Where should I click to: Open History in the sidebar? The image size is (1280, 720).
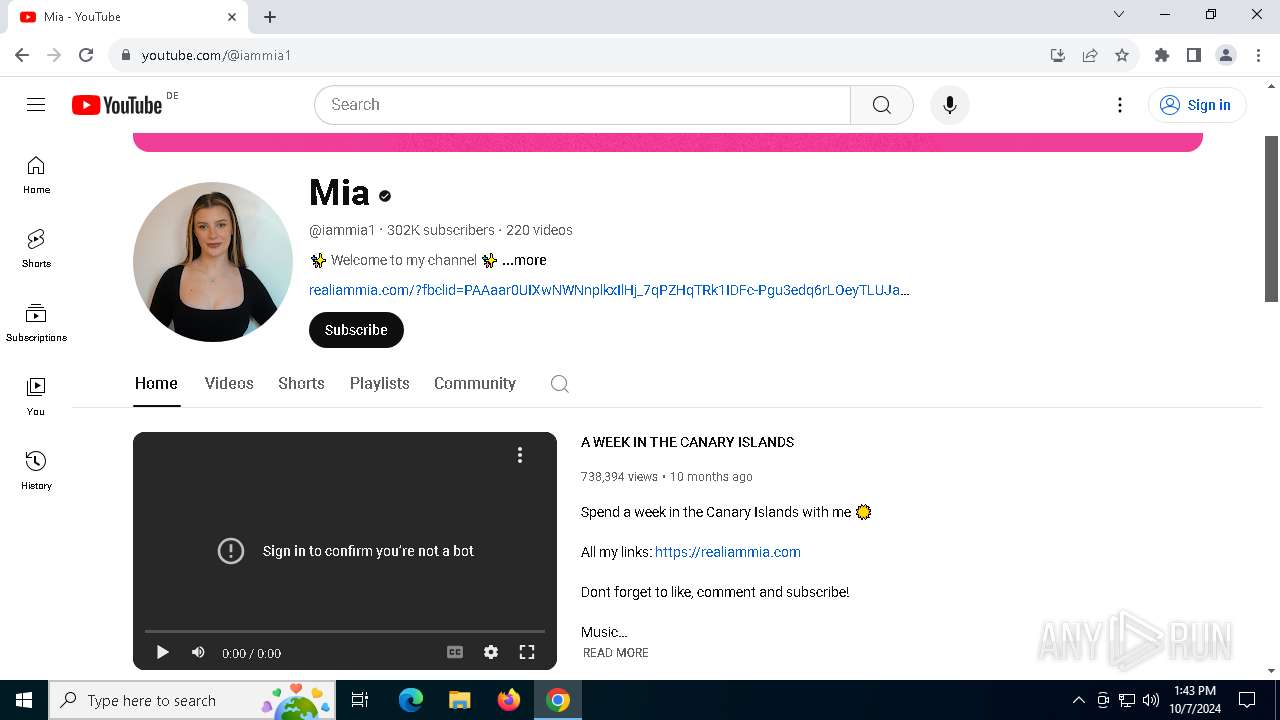[x=36, y=471]
